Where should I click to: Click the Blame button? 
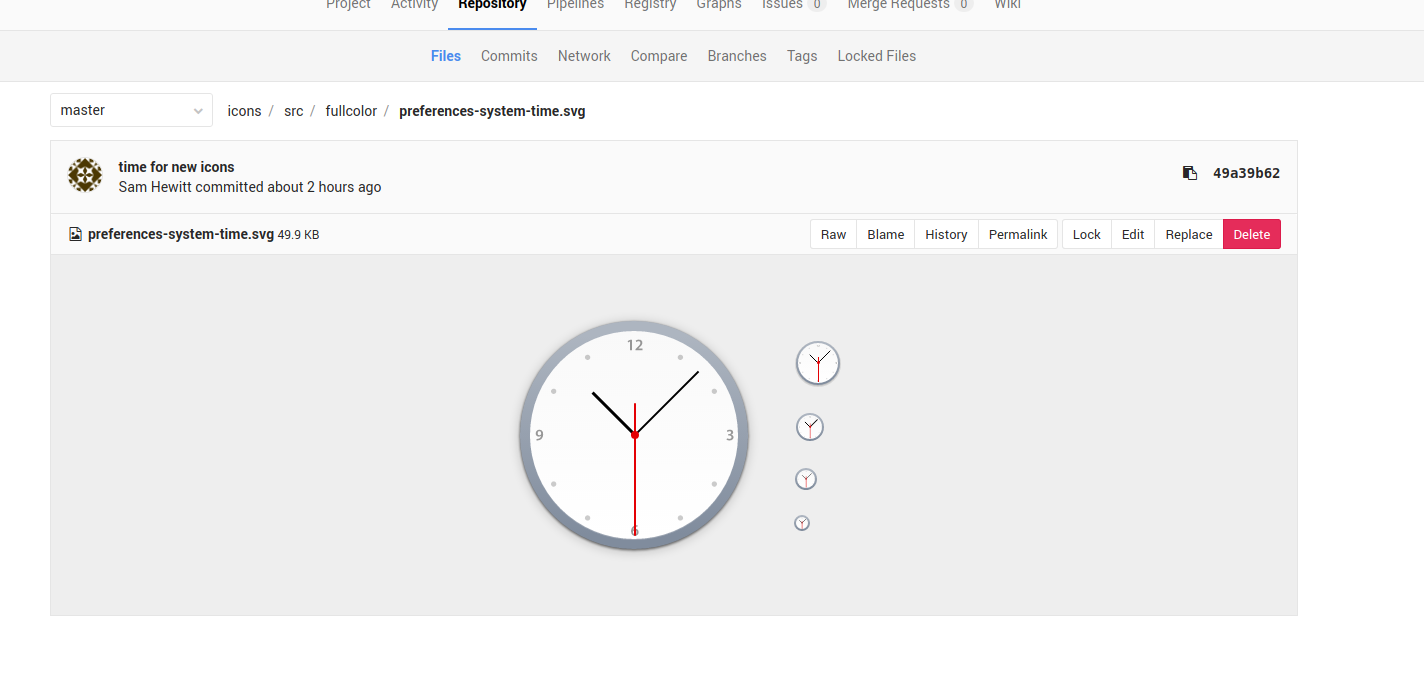coord(886,234)
